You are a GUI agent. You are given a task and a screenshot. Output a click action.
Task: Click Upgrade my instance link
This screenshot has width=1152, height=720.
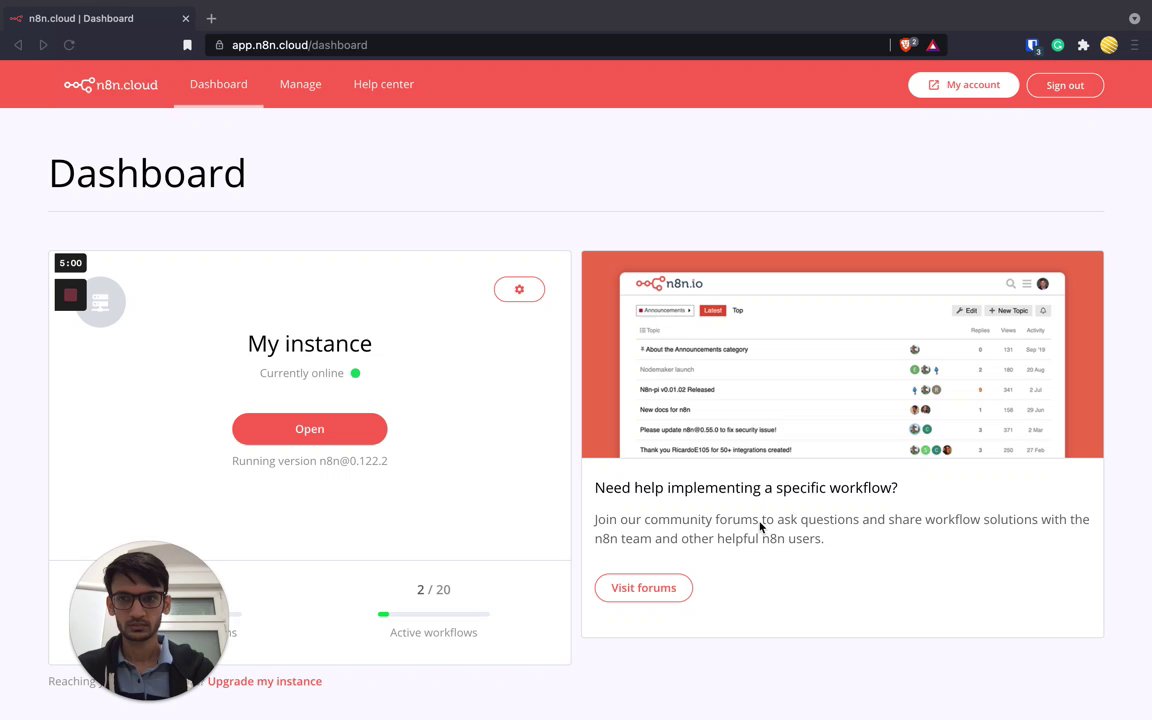[x=264, y=681]
